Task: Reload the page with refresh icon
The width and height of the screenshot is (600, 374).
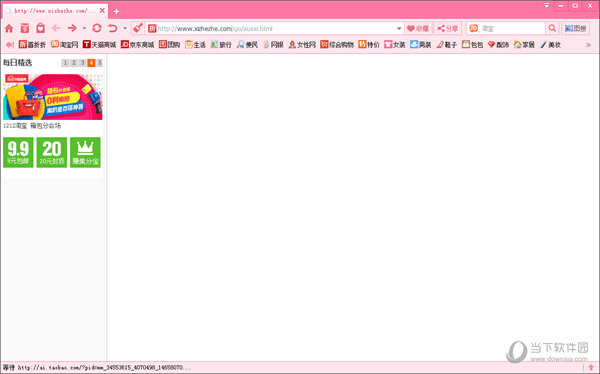Action: coord(97,28)
